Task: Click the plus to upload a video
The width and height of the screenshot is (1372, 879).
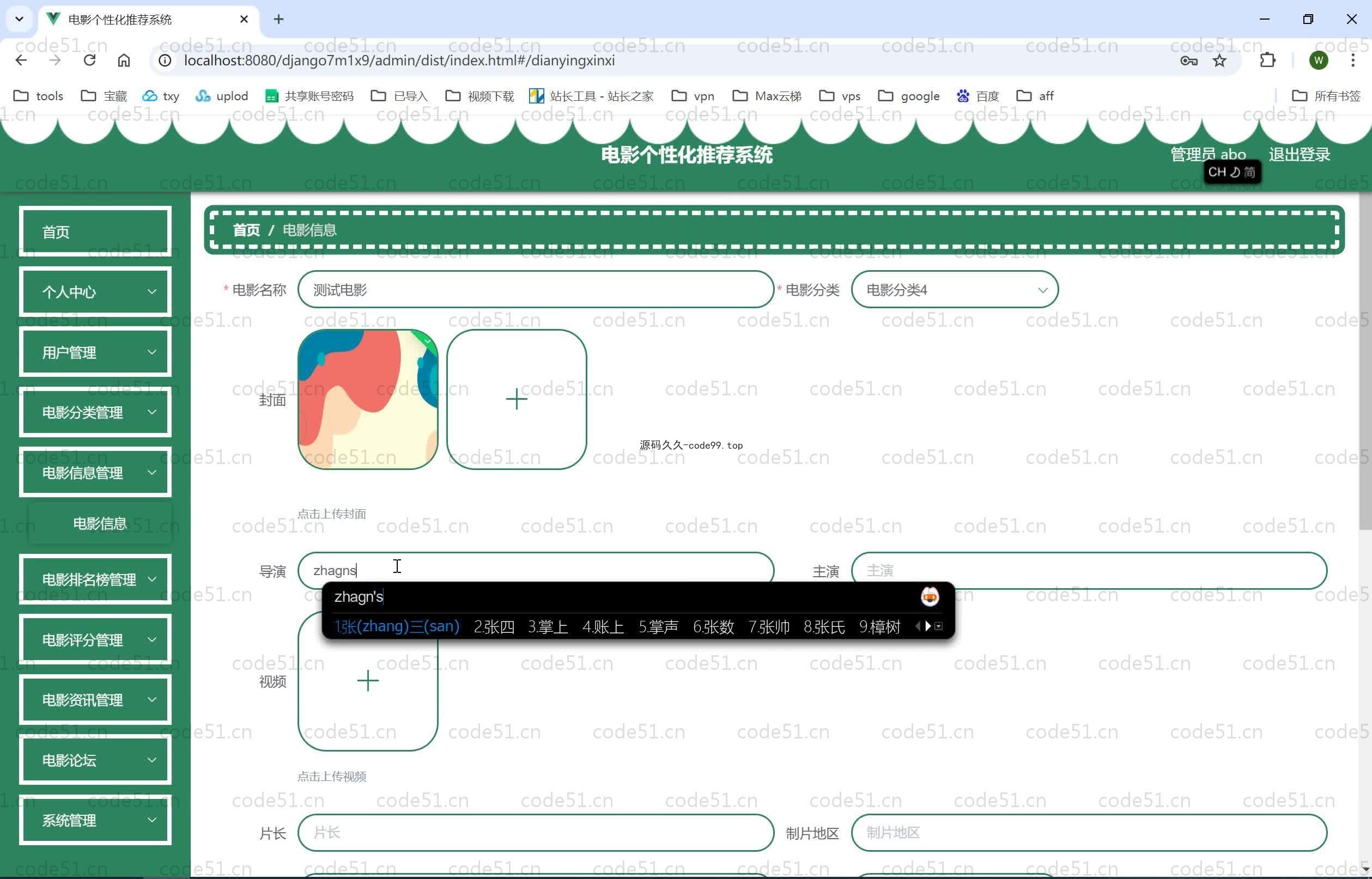Action: click(368, 680)
